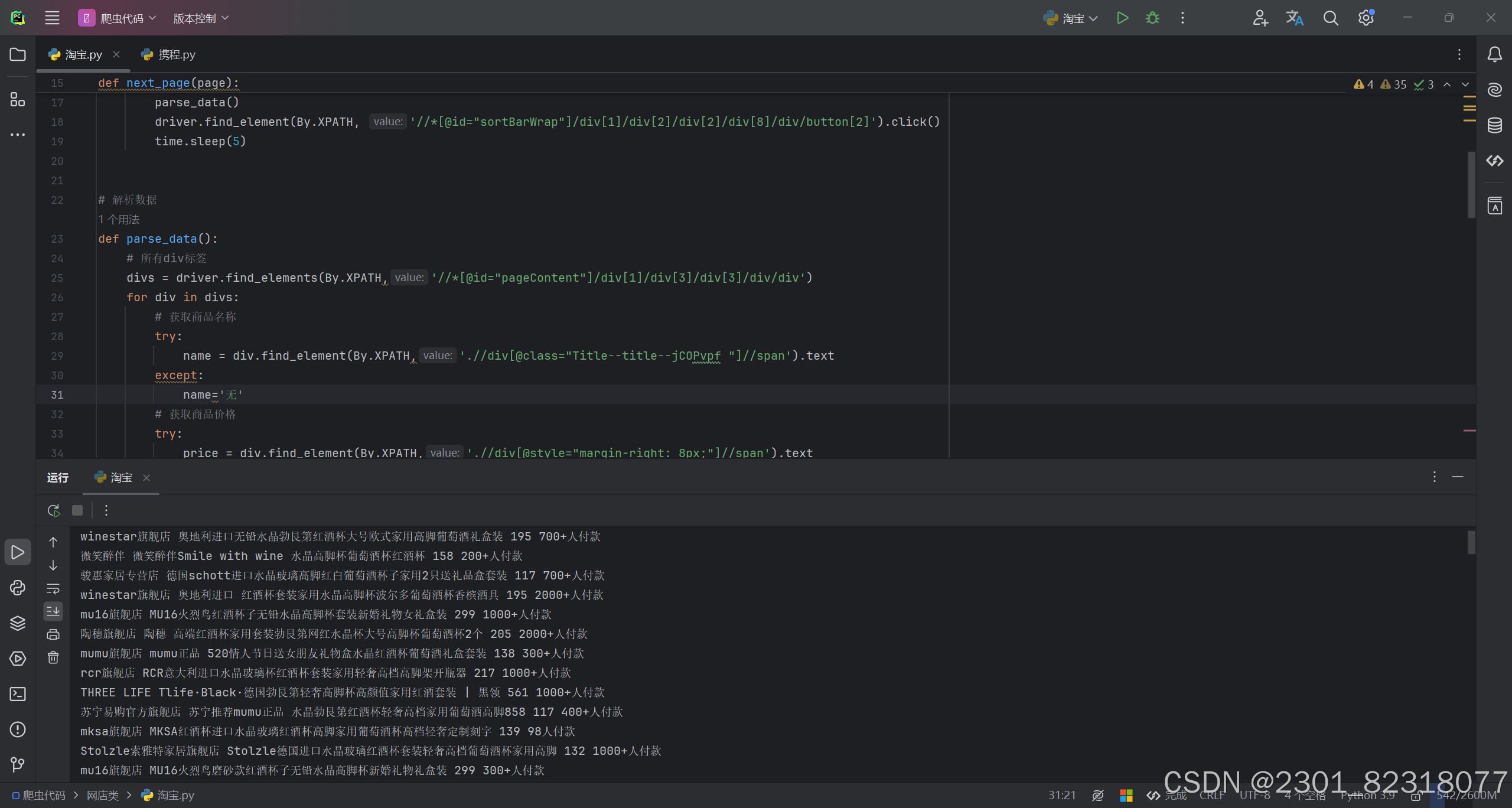Open editor tabs options menu
The width and height of the screenshot is (1512, 808).
(1459, 54)
